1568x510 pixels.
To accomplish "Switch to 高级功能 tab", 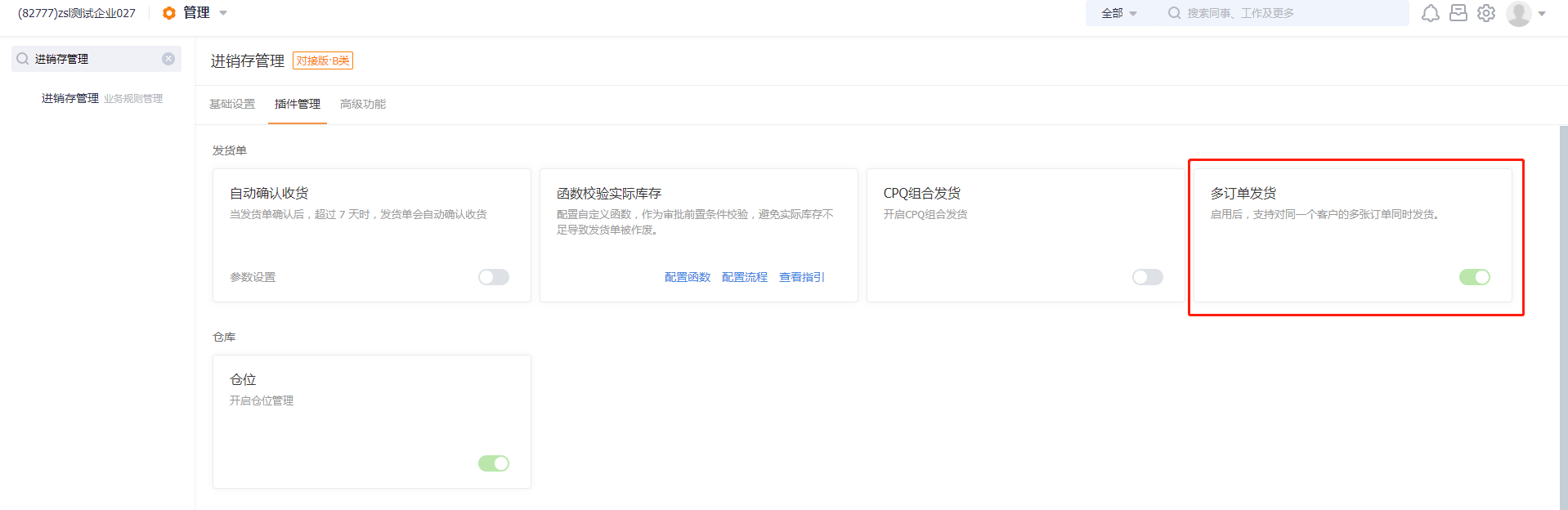I will [x=363, y=104].
